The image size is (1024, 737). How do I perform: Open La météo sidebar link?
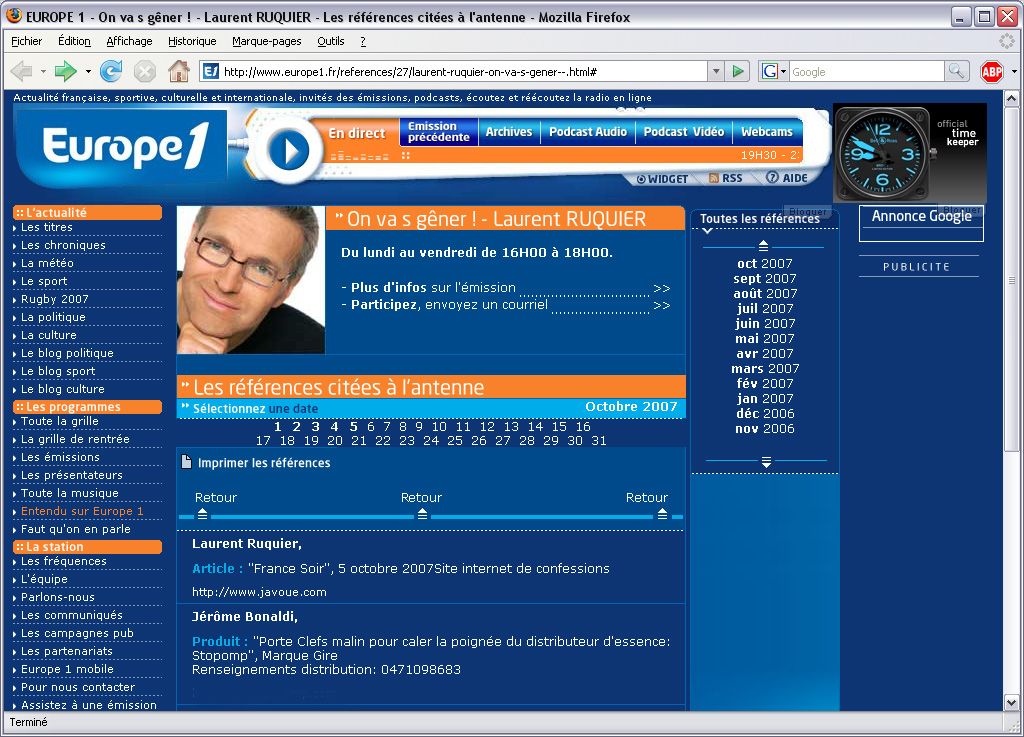pyautogui.click(x=47, y=263)
